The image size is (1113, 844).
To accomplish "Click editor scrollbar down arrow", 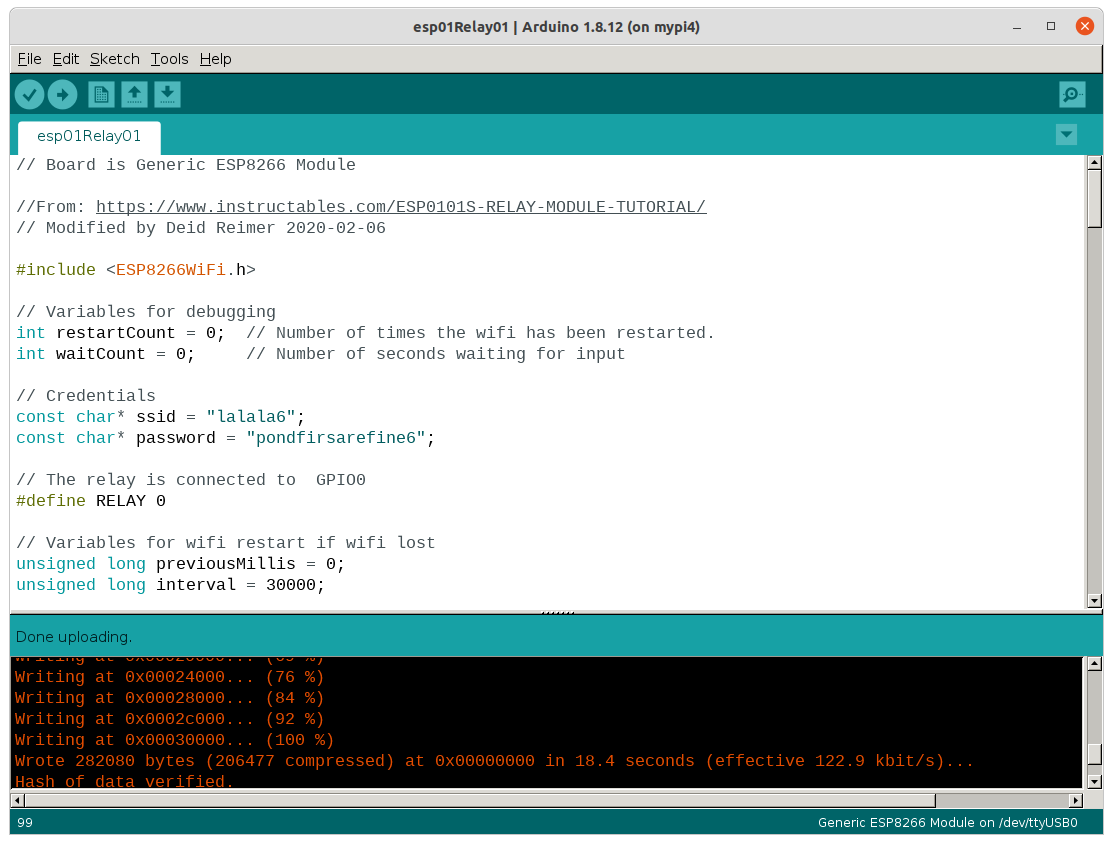I will 1095,601.
